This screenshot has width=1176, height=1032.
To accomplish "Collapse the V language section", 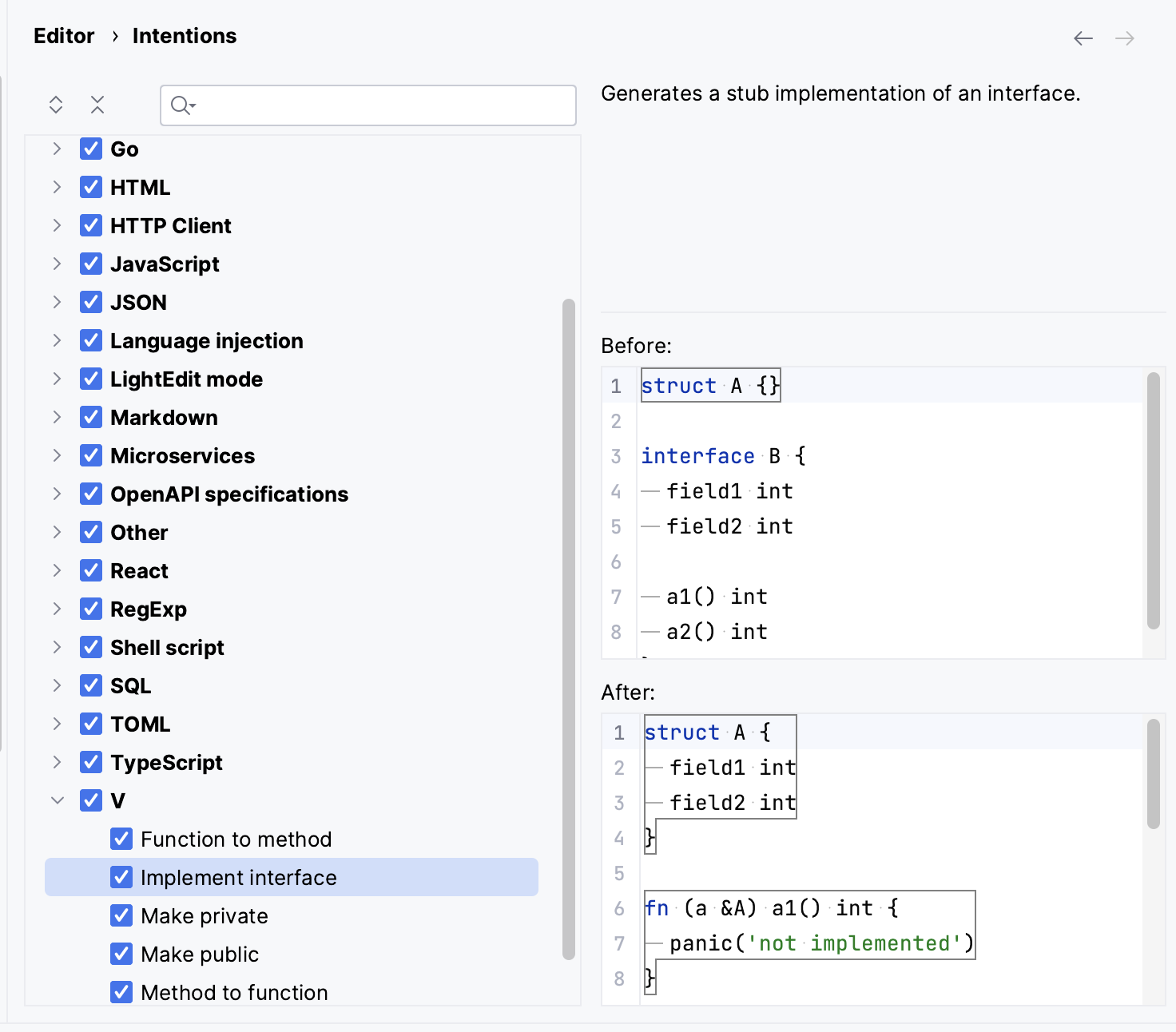I will pos(56,800).
